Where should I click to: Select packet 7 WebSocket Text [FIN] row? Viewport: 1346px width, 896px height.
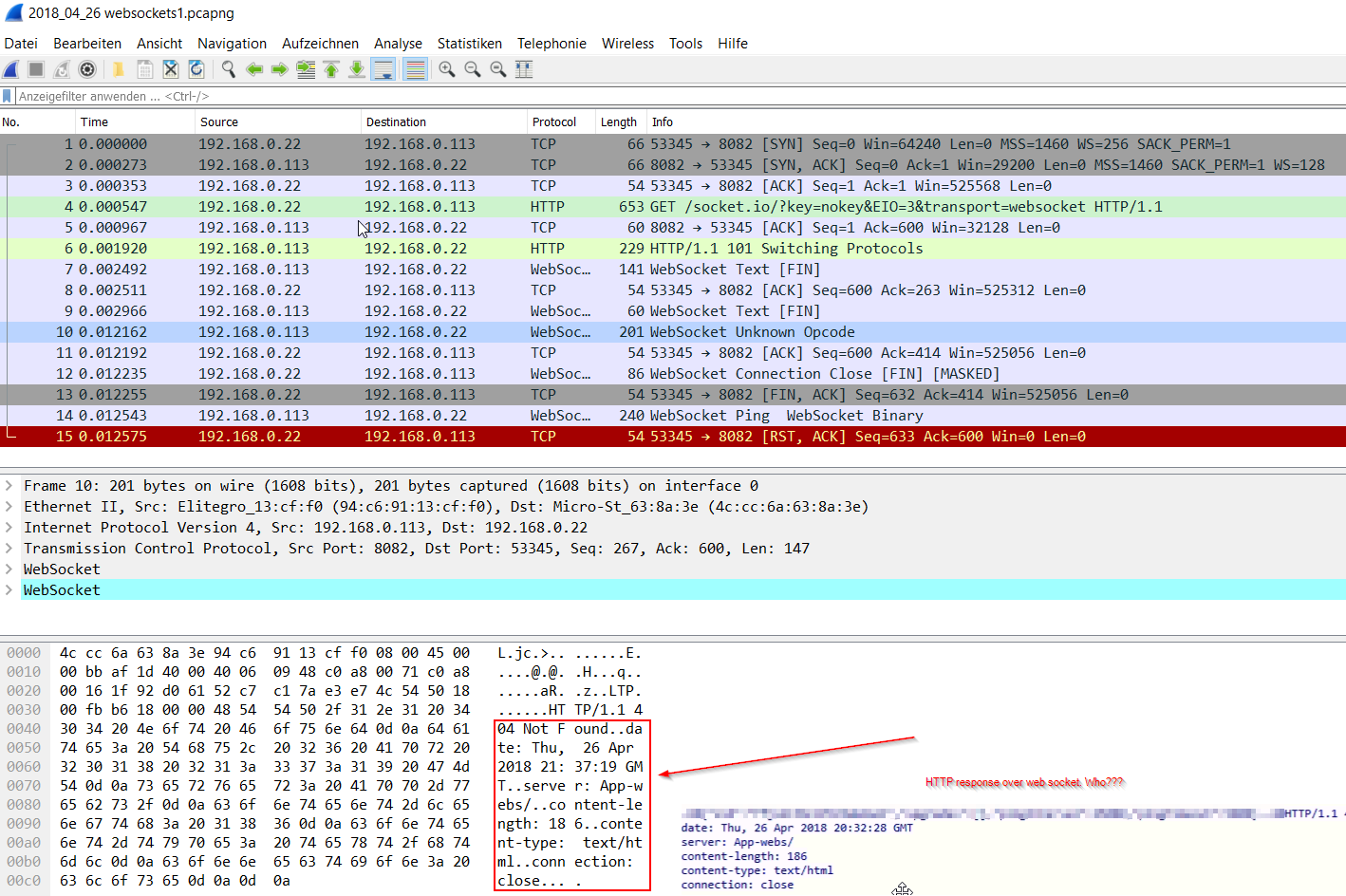point(673,270)
